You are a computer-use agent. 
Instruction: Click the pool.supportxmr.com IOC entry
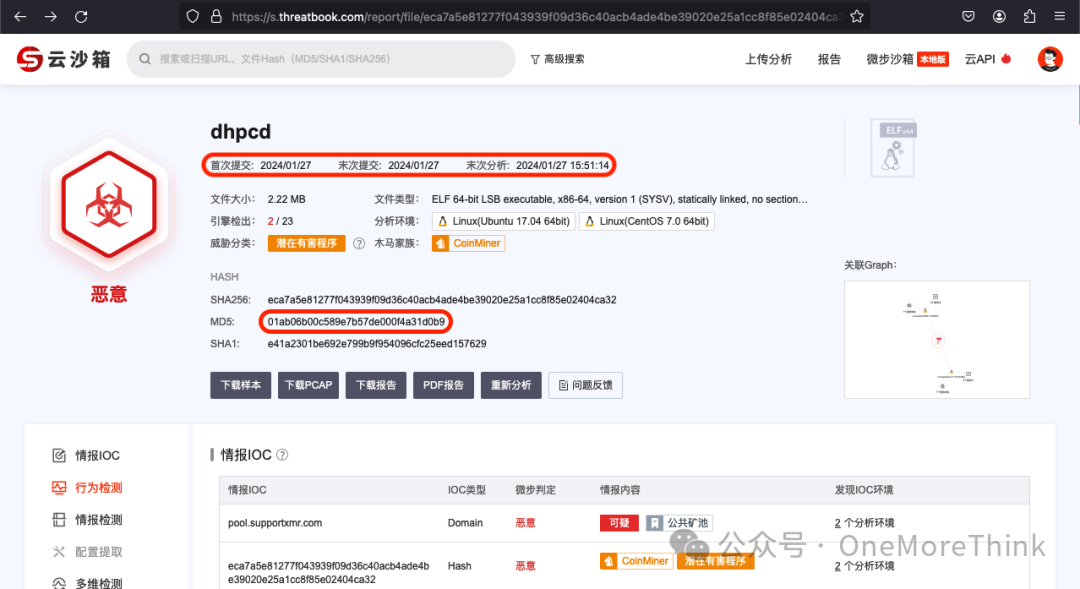click(275, 523)
